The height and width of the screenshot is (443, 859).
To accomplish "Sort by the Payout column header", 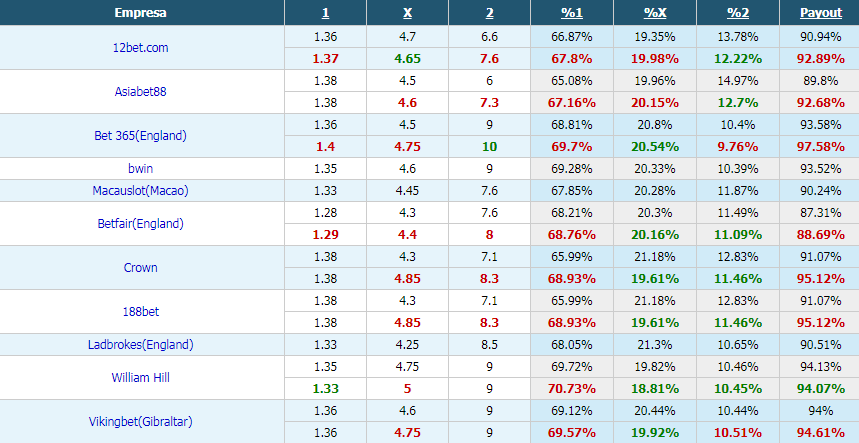I will (x=821, y=13).
